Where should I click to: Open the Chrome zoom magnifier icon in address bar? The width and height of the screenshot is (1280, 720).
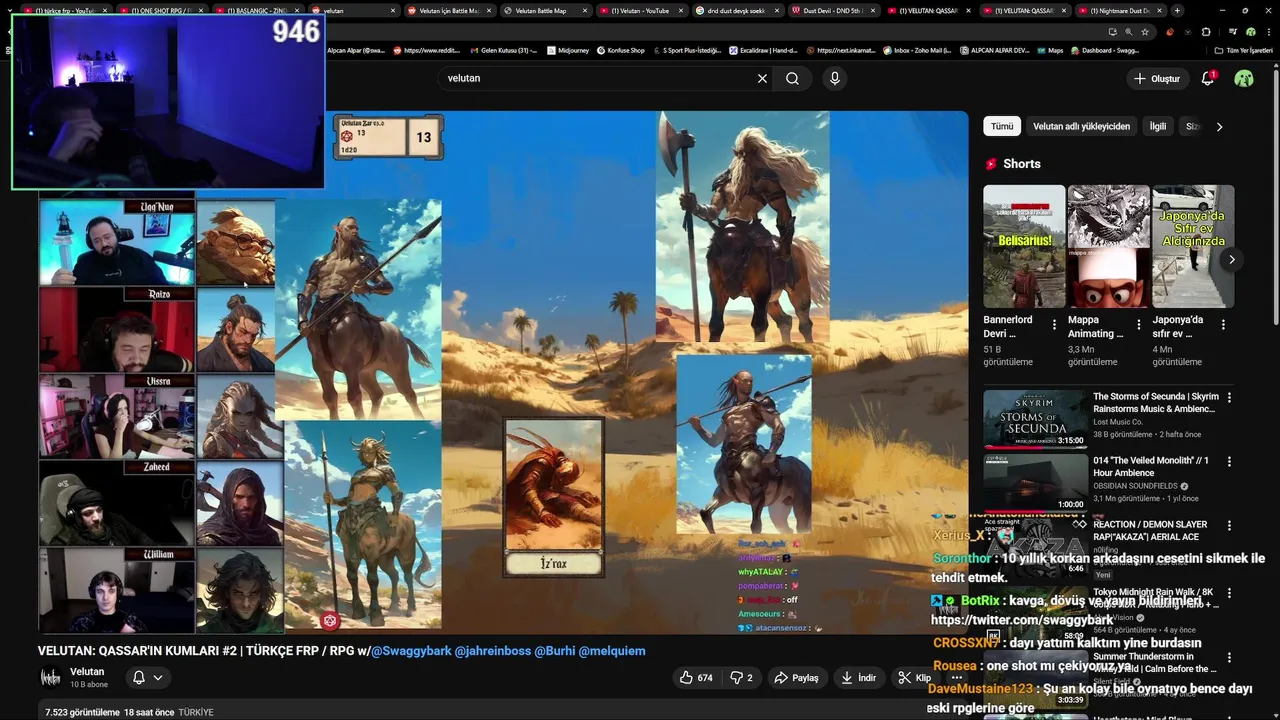click(x=1129, y=32)
